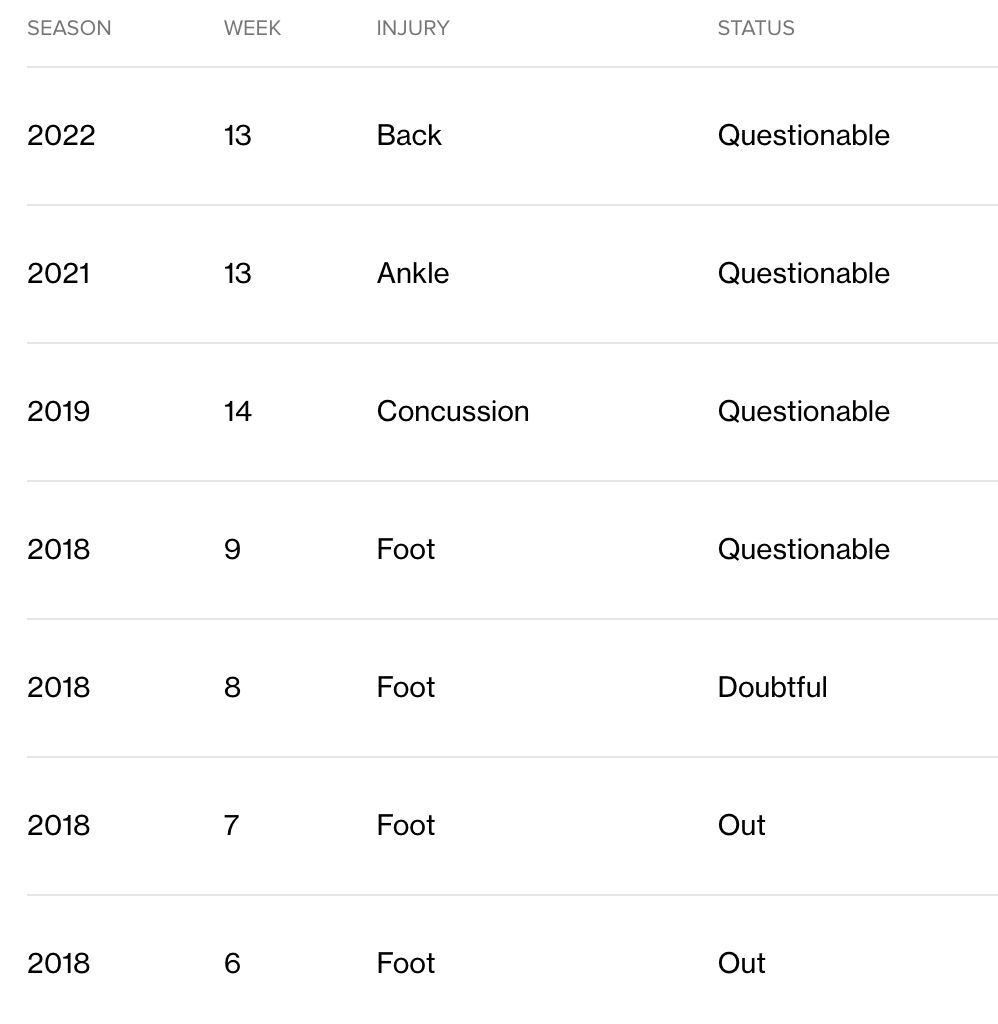This screenshot has width=998, height=1024.
Task: Click Questionable status in the Concussion row
Action: [x=803, y=411]
